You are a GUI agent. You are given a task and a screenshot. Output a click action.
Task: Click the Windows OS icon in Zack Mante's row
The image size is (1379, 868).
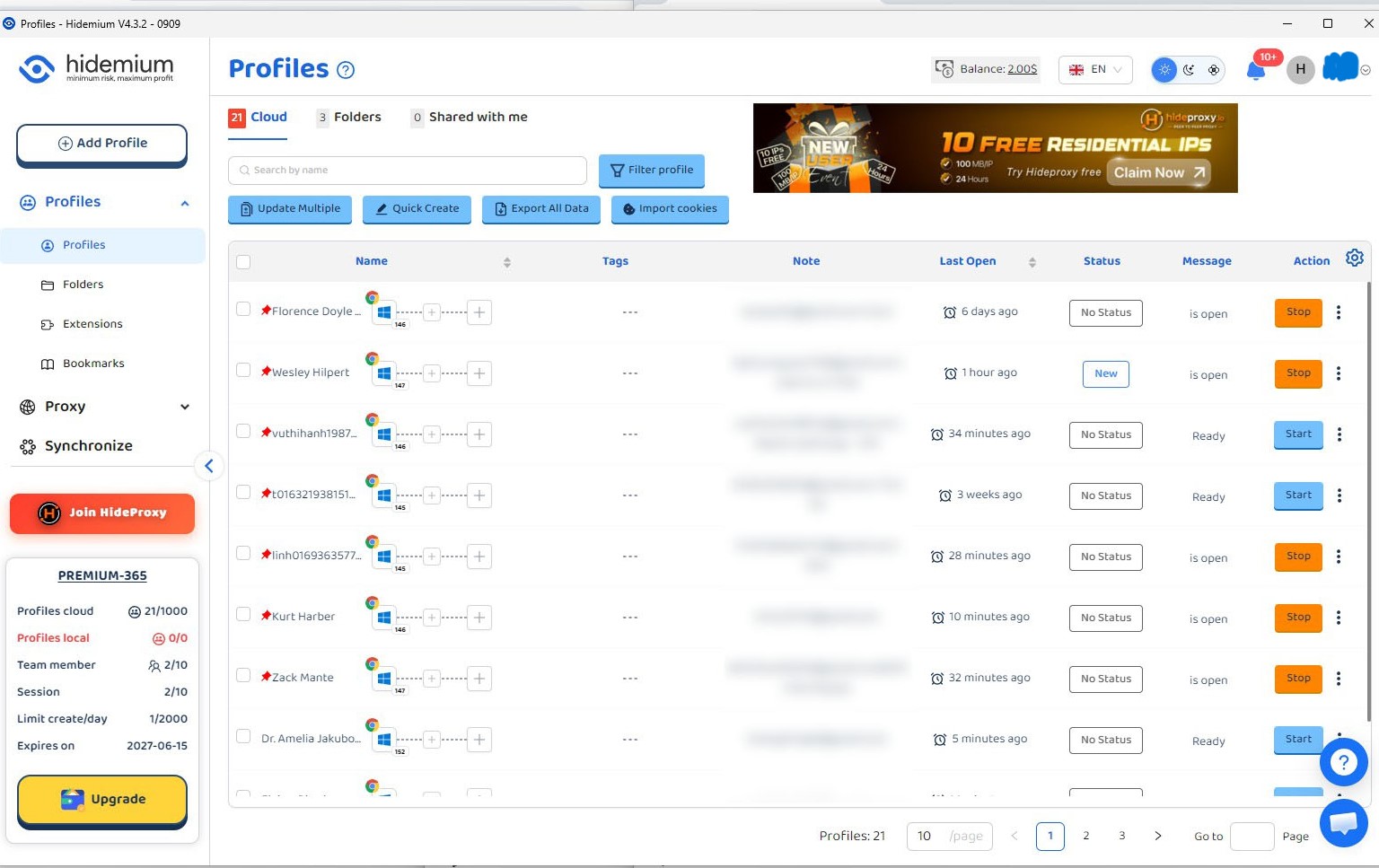pyautogui.click(x=384, y=679)
